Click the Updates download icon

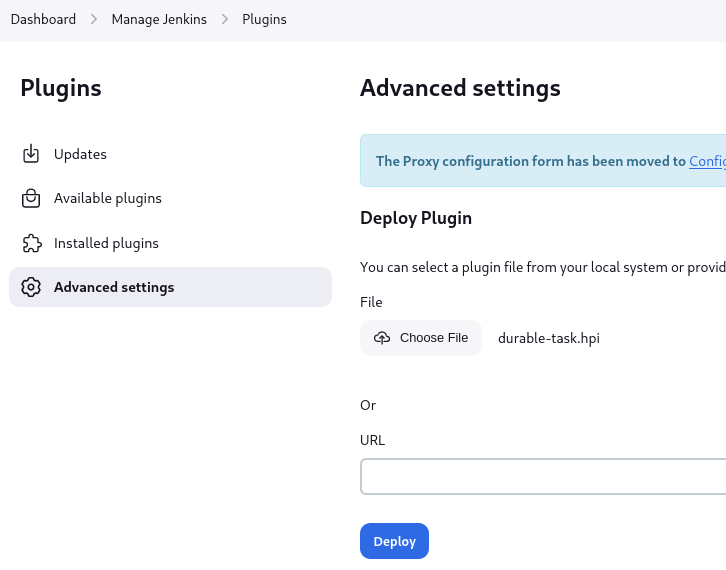(31, 154)
